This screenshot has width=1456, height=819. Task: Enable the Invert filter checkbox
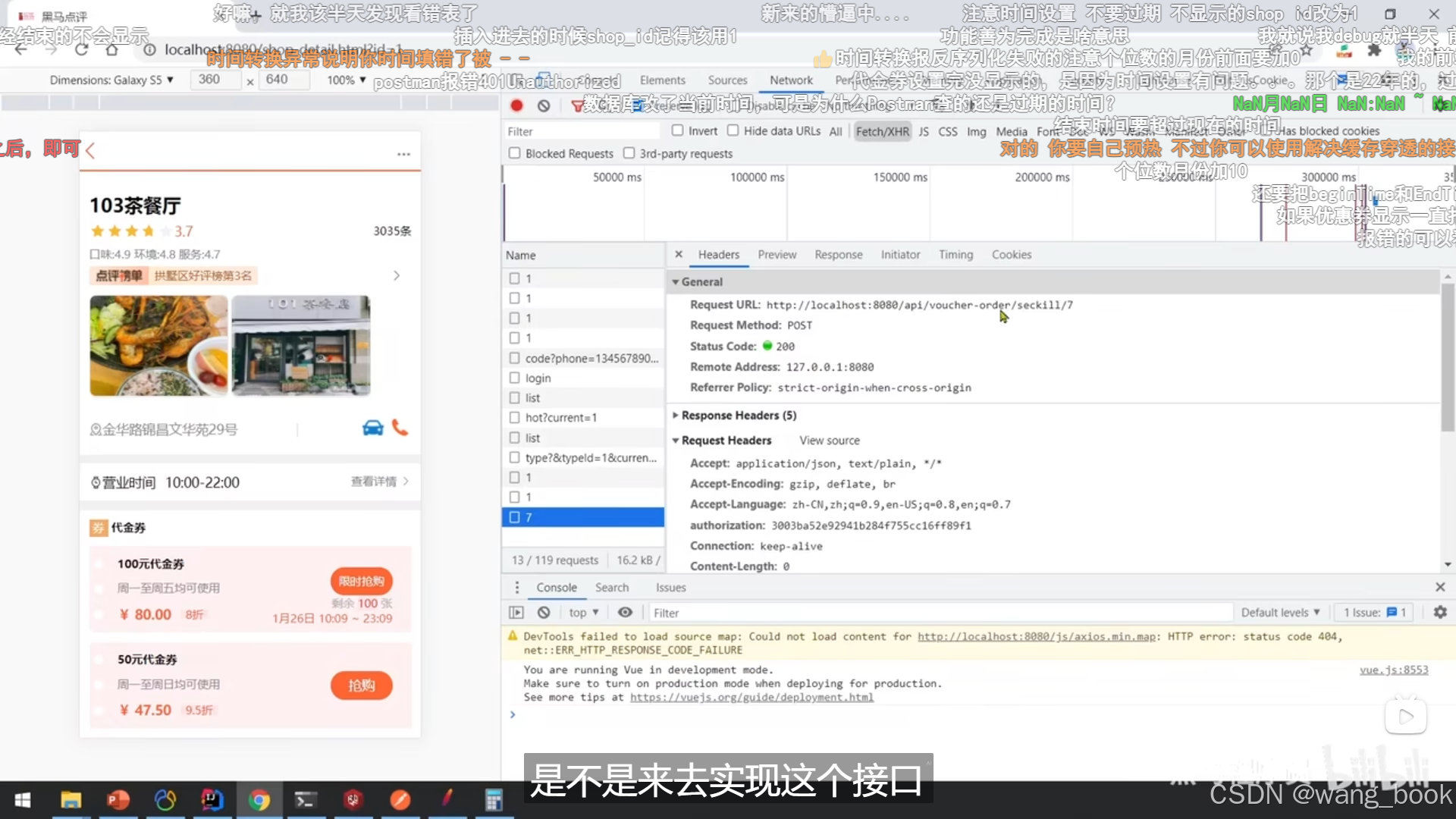point(677,130)
